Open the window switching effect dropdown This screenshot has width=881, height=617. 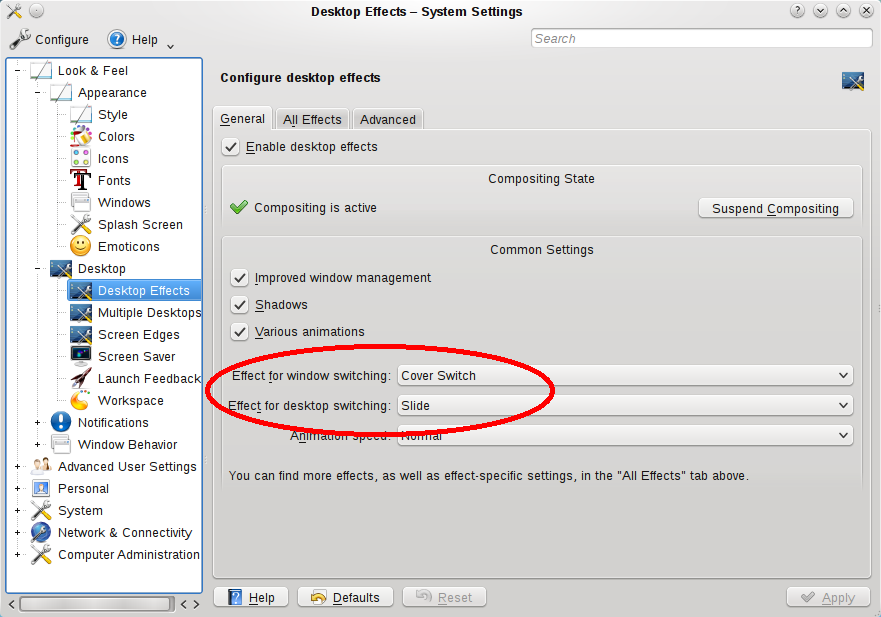(625, 375)
